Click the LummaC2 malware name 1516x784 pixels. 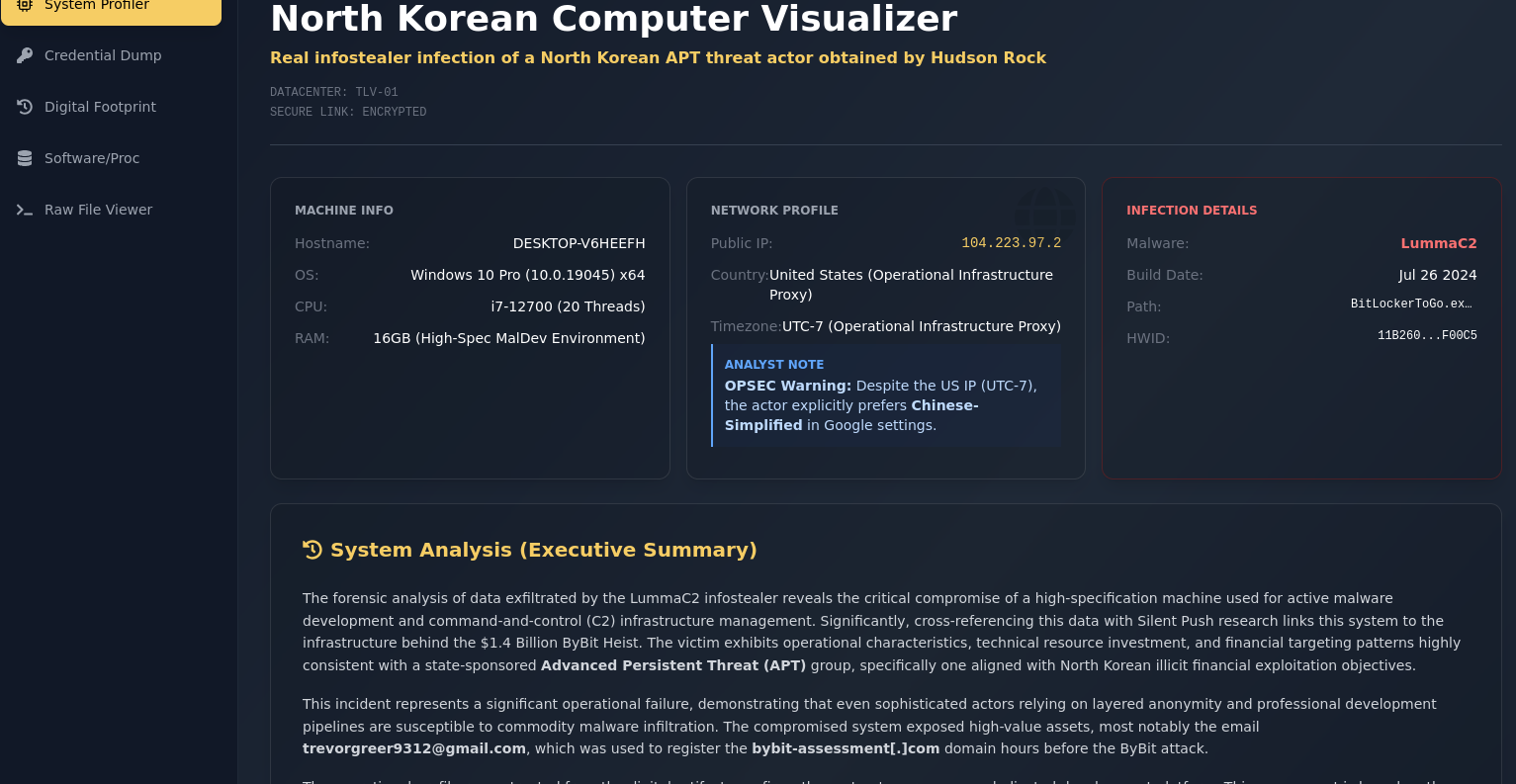[x=1438, y=243]
